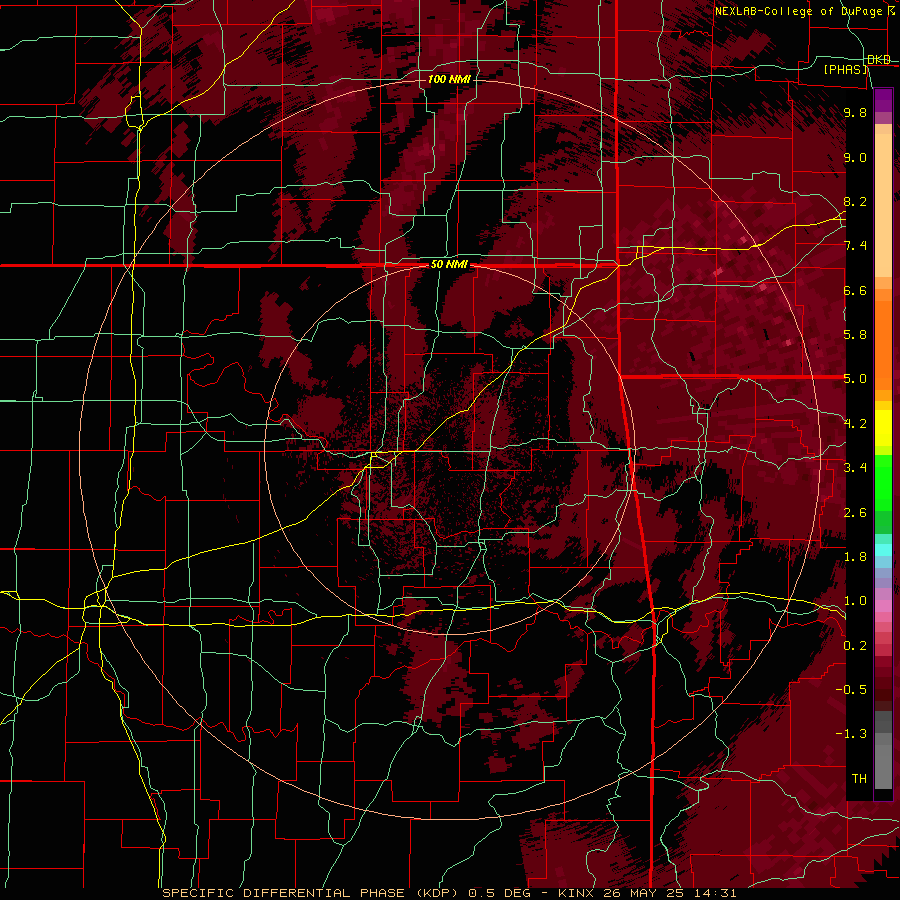Click the 100 NMI range ring label

point(449,79)
